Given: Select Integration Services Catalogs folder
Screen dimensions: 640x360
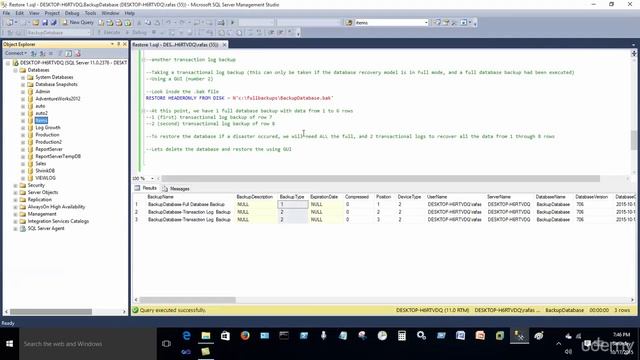Looking at the screenshot, I should pyautogui.click(x=58, y=221).
